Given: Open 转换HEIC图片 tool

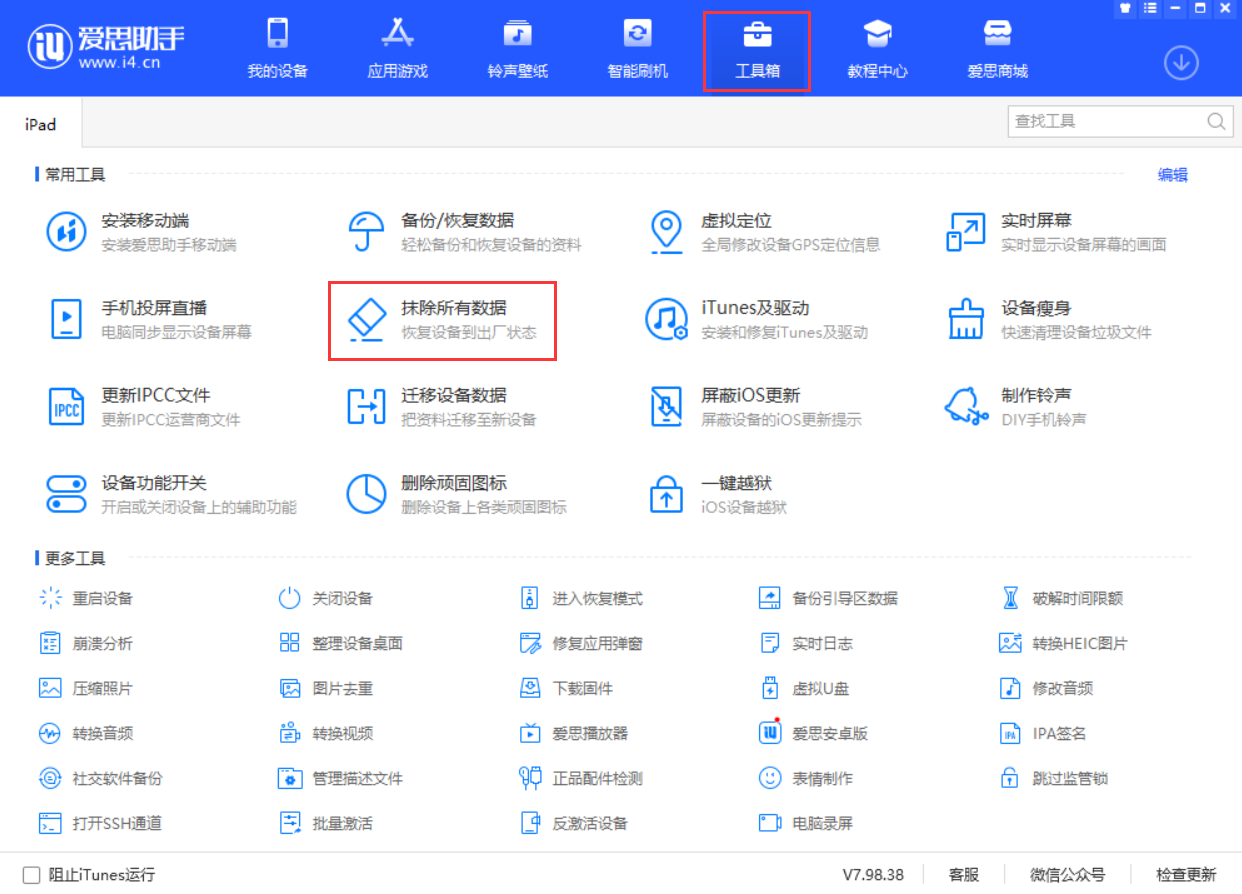Looking at the screenshot, I should (x=1063, y=643).
